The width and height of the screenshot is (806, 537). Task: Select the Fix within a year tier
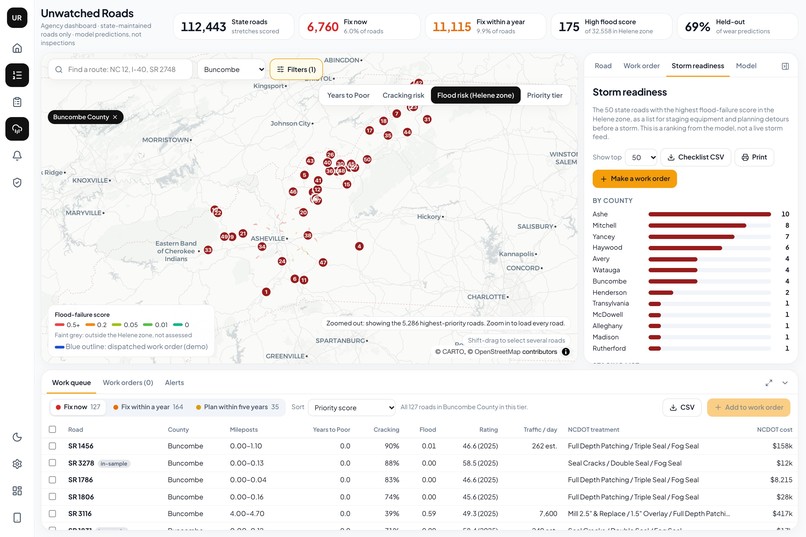(x=148, y=407)
